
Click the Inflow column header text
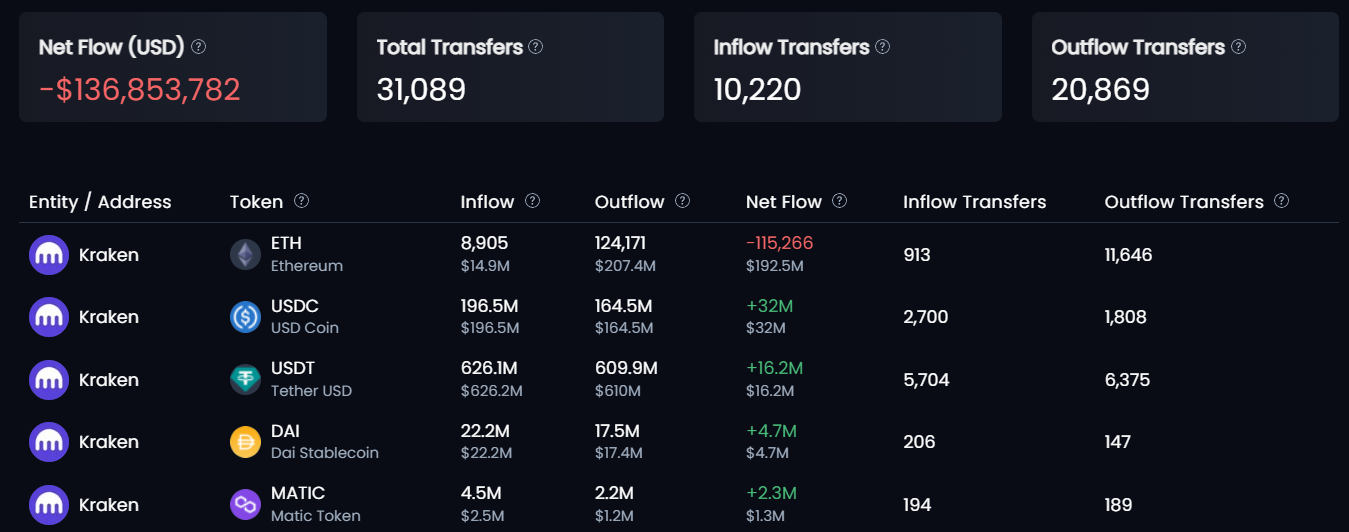point(487,202)
